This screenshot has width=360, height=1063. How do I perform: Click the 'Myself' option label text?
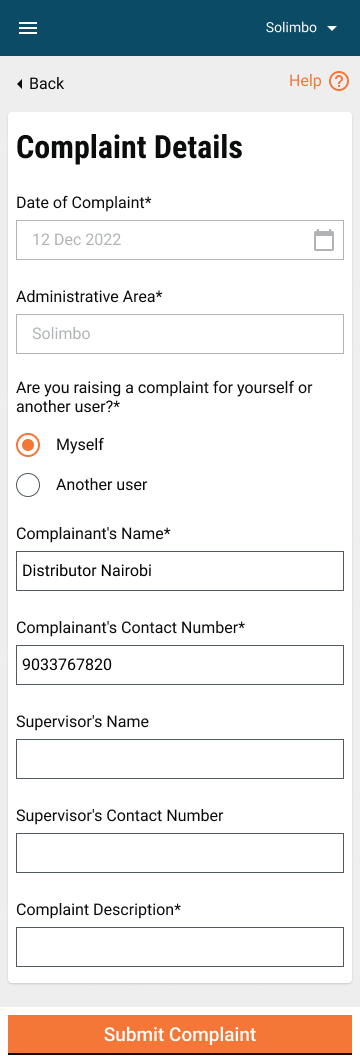(80, 445)
